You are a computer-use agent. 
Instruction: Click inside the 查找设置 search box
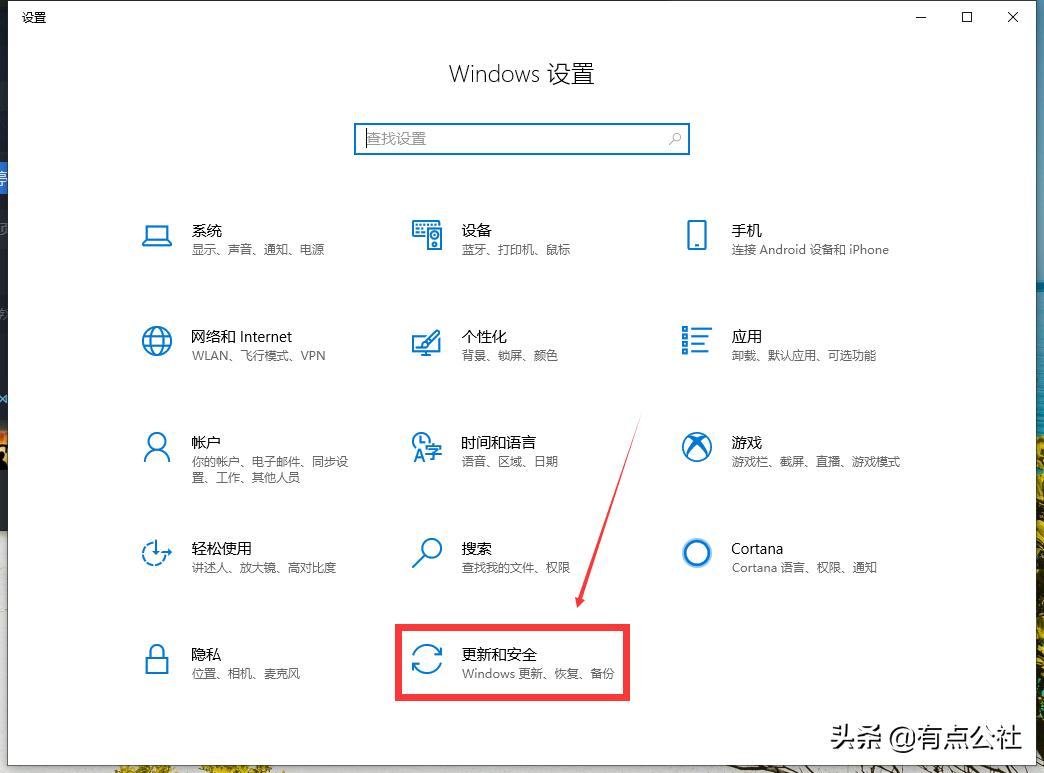coord(500,139)
